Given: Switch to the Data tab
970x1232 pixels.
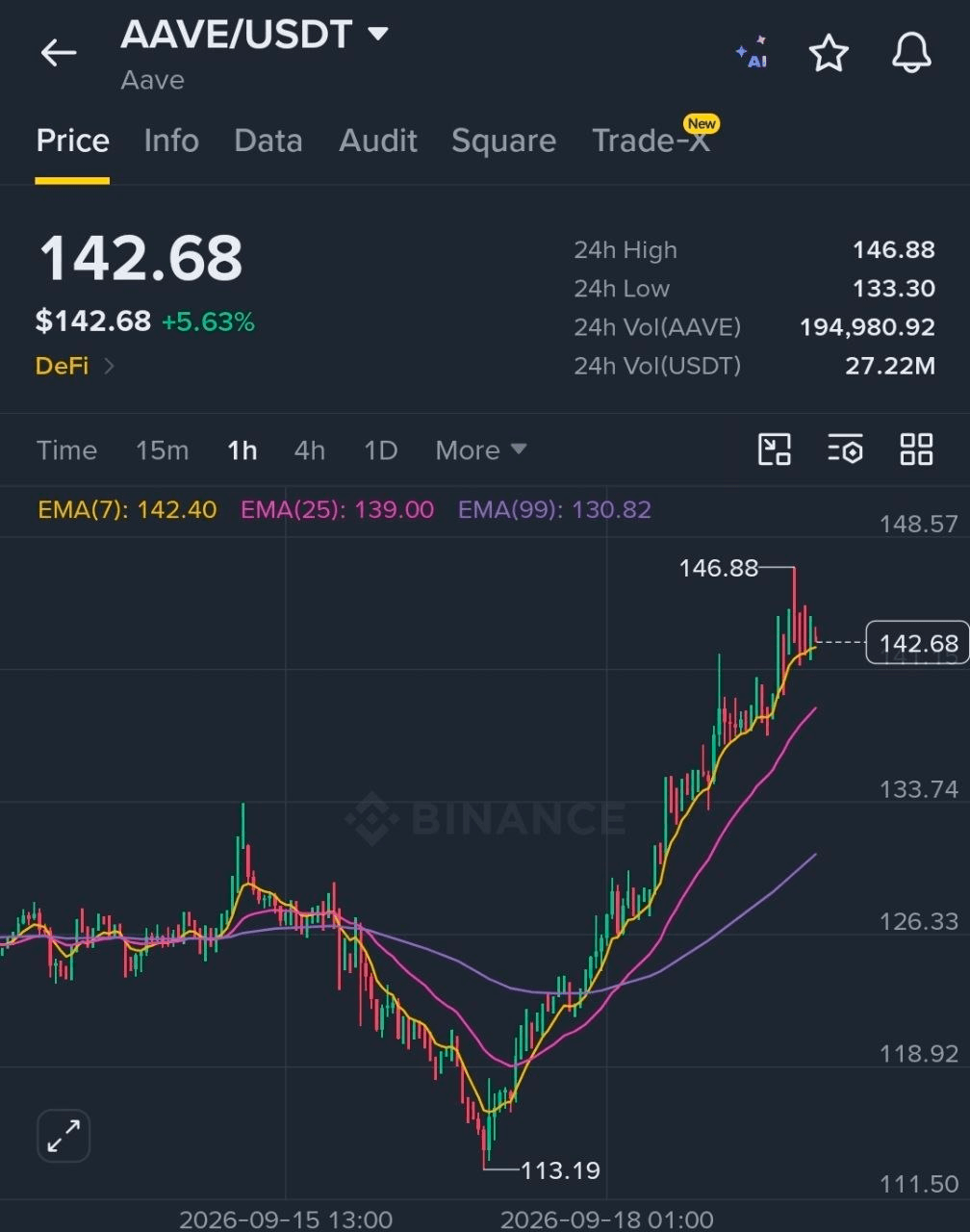Looking at the screenshot, I should (268, 141).
